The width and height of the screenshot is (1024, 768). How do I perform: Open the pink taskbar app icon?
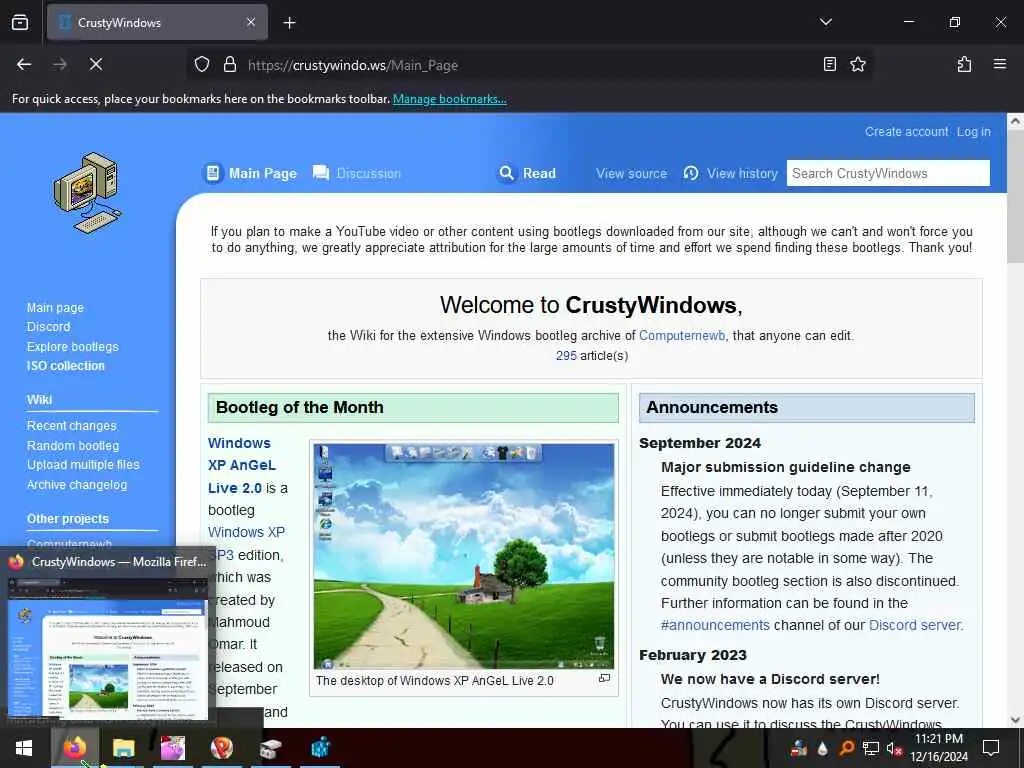coord(172,748)
